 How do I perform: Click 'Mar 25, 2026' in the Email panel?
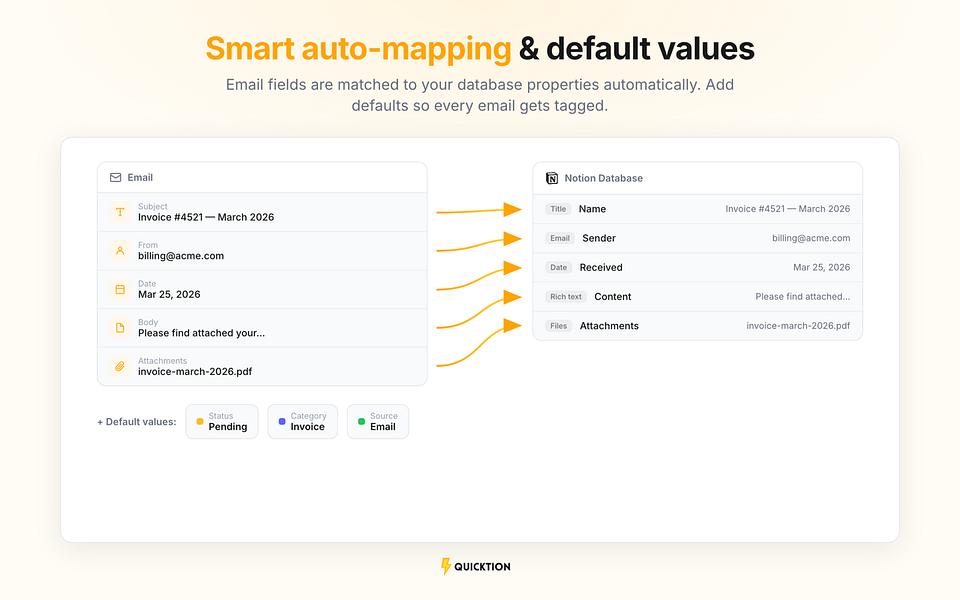pyautogui.click(x=169, y=294)
